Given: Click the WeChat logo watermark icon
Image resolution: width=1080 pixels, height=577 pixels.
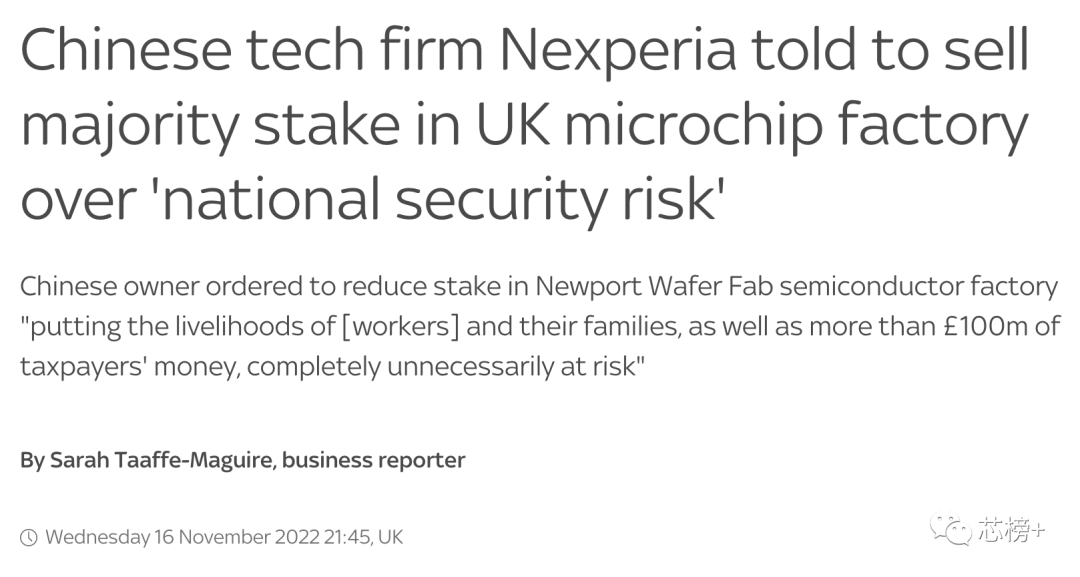Looking at the screenshot, I should tap(950, 529).
